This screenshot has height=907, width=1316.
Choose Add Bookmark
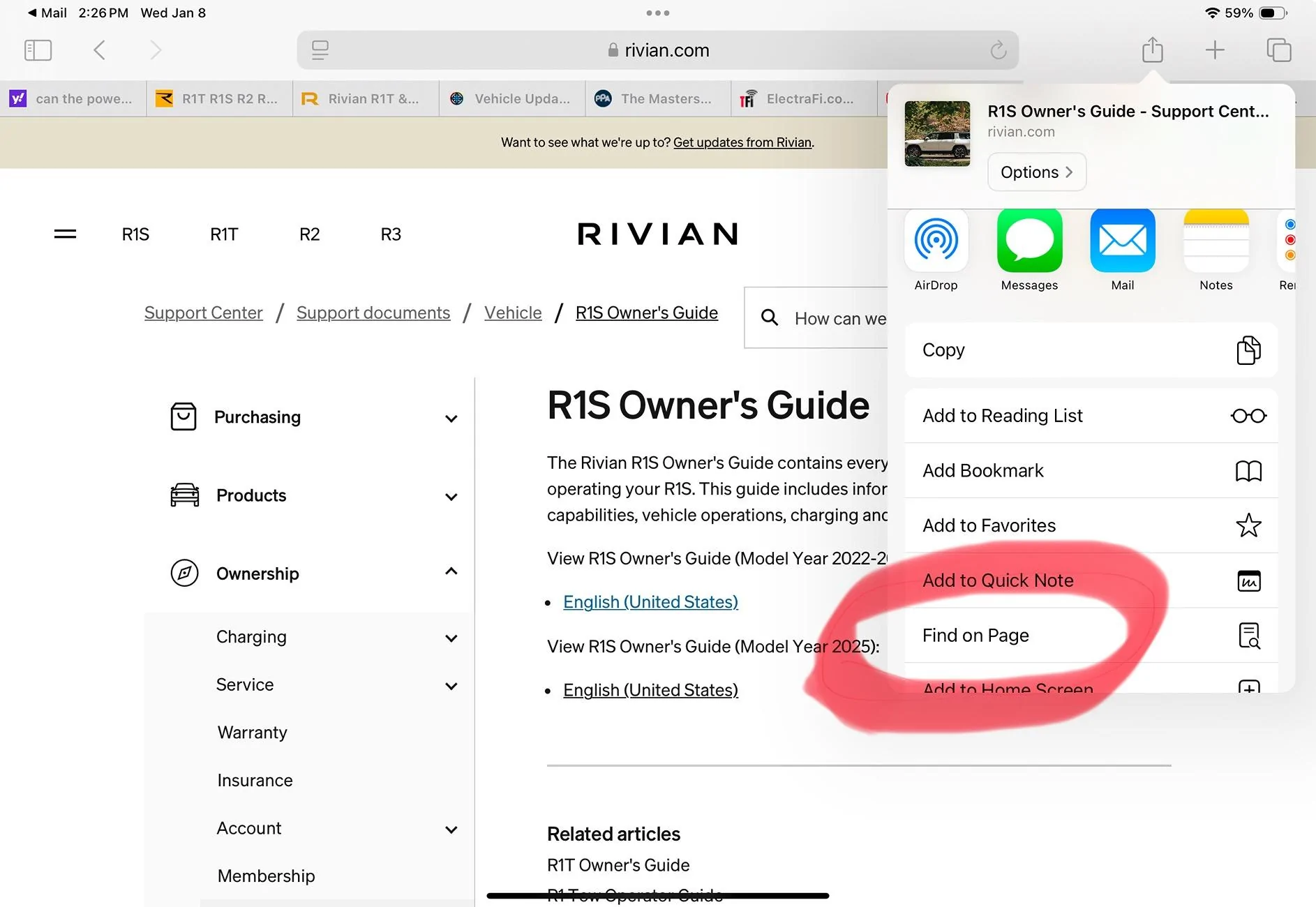(1091, 471)
